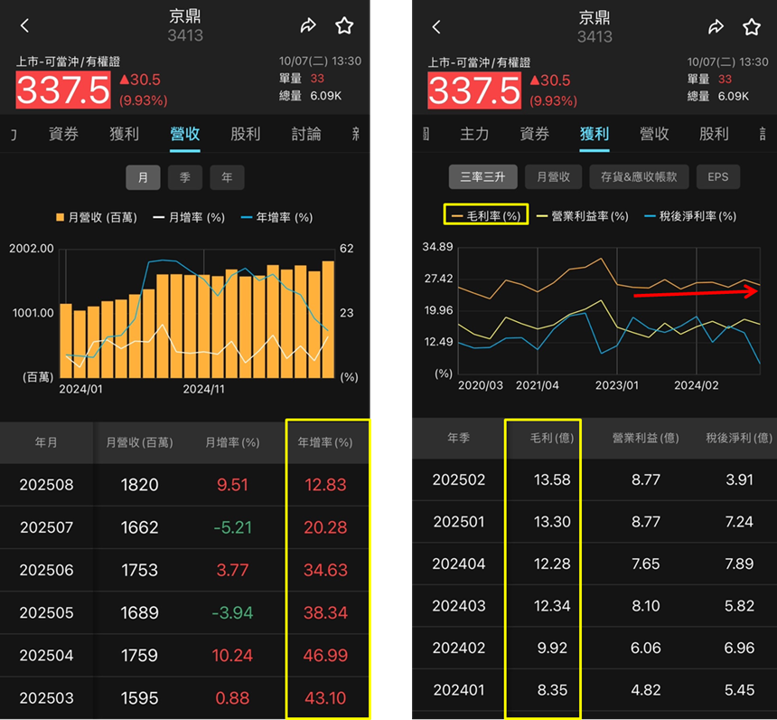This screenshot has height=720, width=777.
Task: Open 股利 tab on left screen
Action: pos(245,134)
